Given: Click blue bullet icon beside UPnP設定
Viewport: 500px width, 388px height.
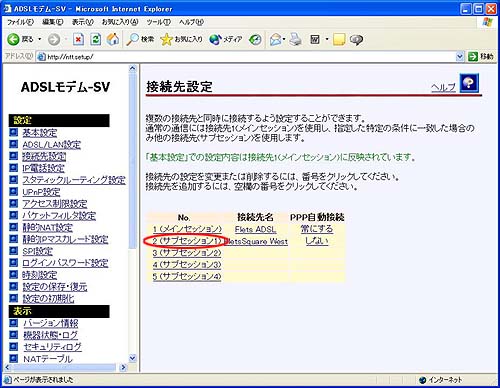Looking at the screenshot, I should click(13, 192).
